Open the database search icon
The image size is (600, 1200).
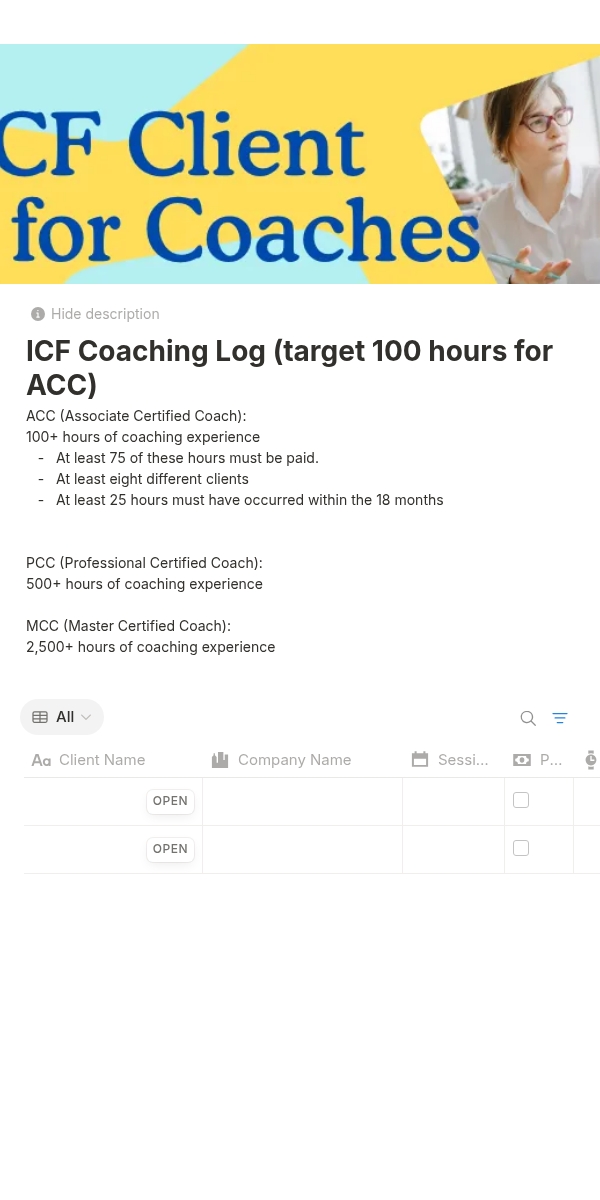tap(528, 718)
